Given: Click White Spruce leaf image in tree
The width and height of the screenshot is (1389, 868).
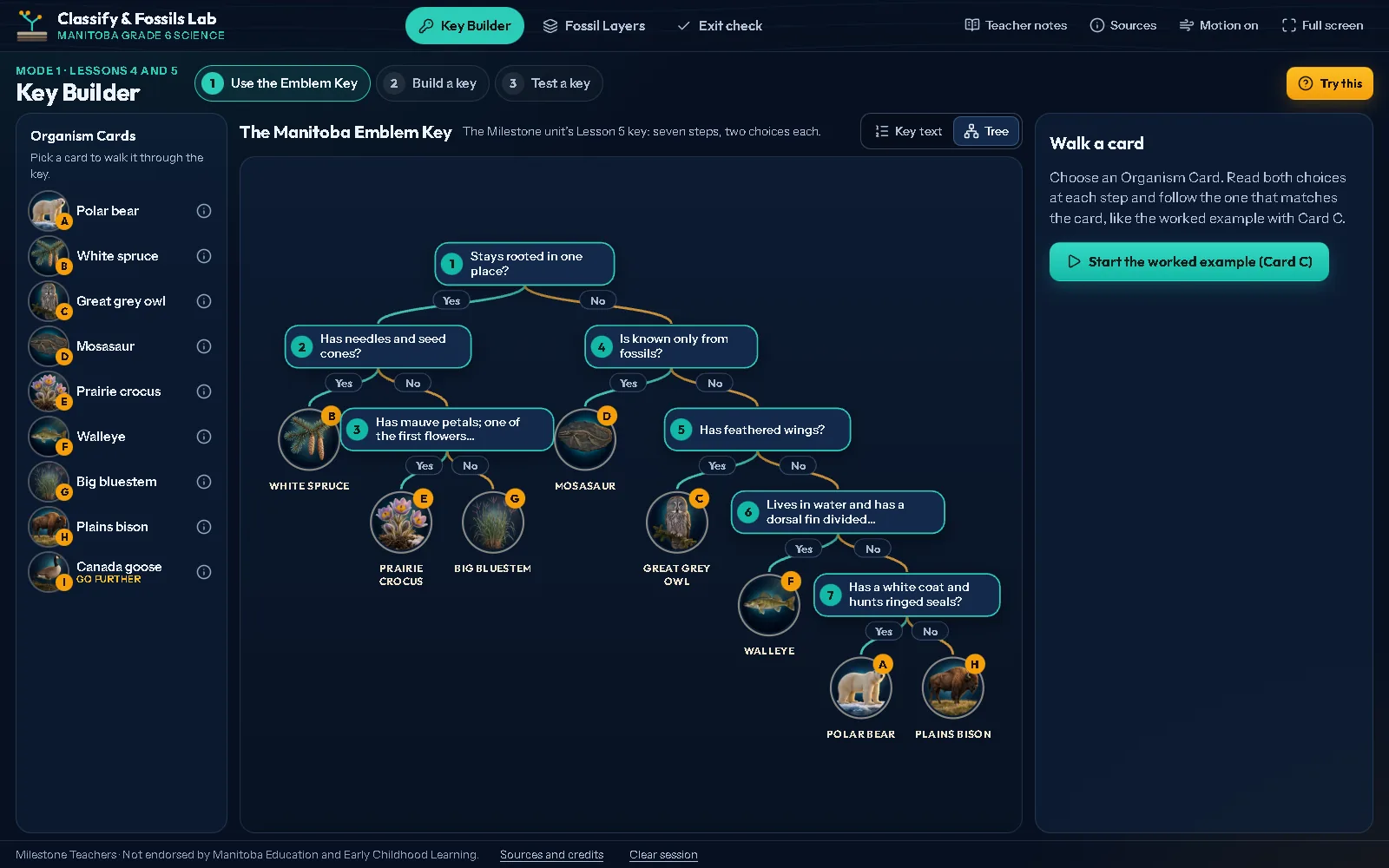Looking at the screenshot, I should (x=309, y=439).
